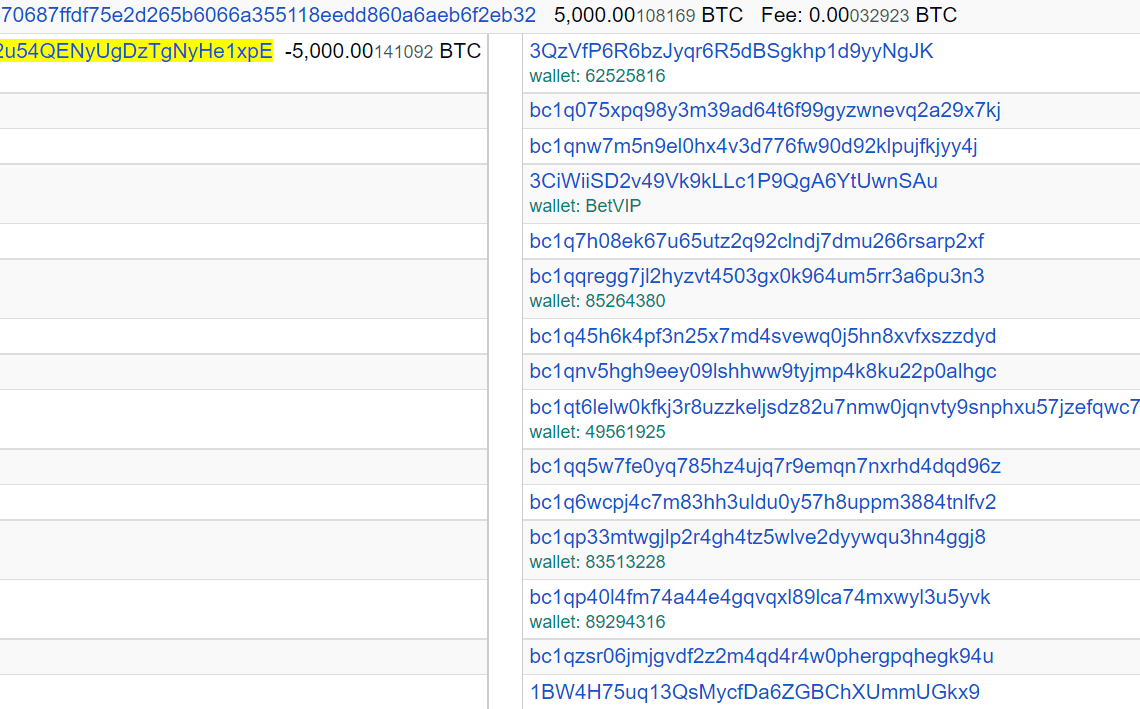Open the BetVIP wallet link

click(x=613, y=206)
